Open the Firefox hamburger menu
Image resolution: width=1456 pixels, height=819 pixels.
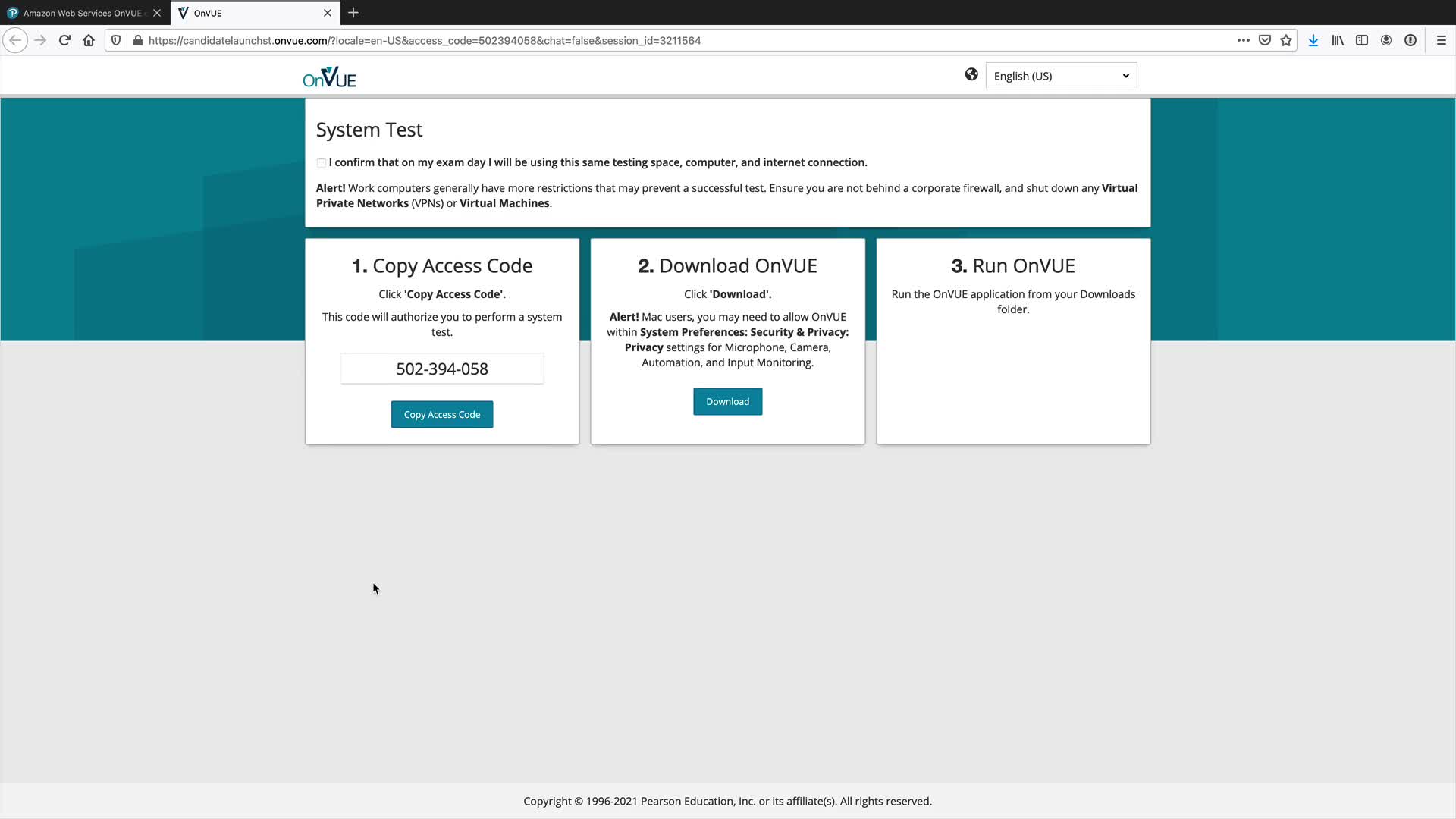1442,40
